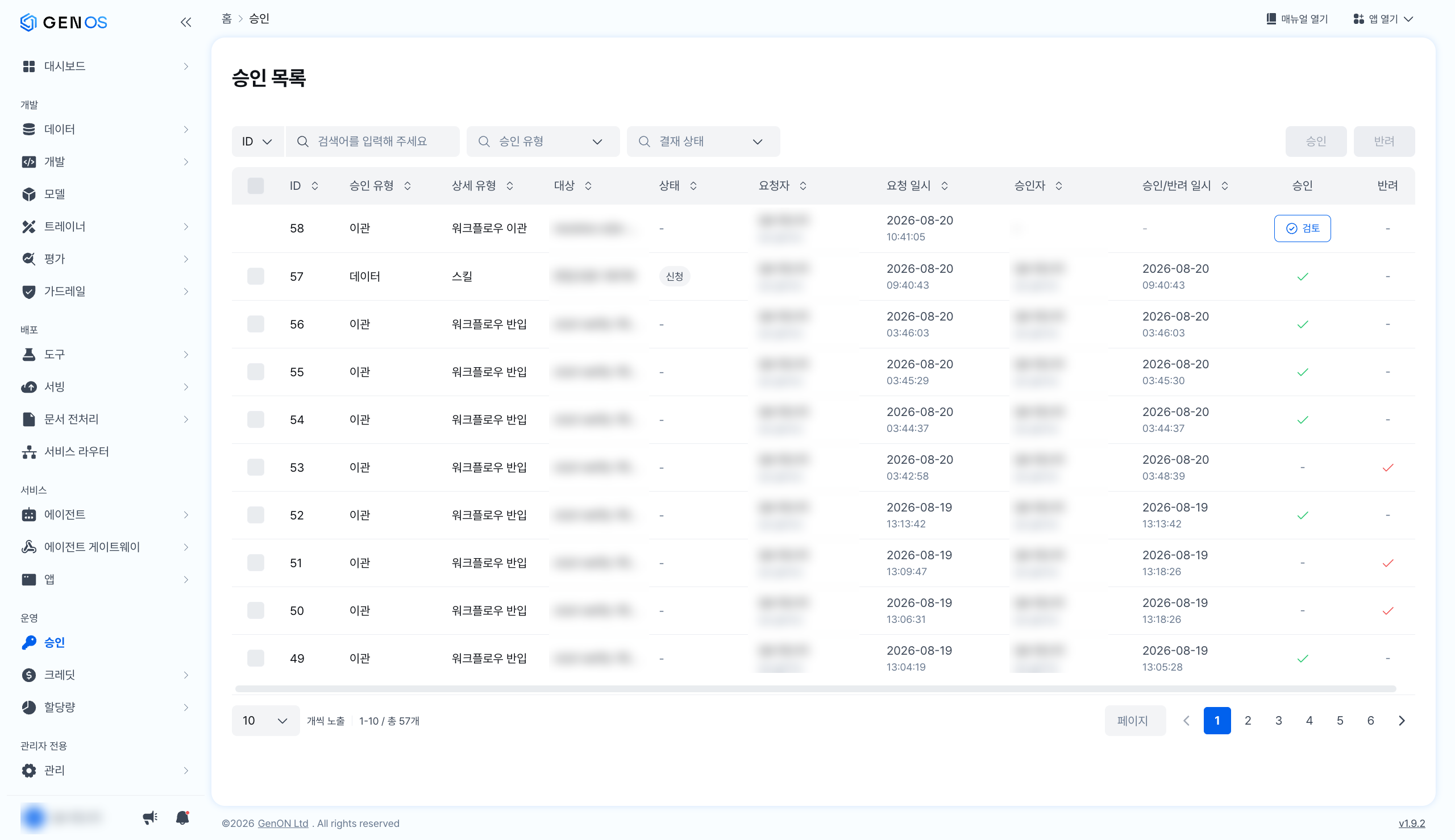This screenshot has height=840, width=1455.
Task: Open the 할당량 sidebar menu item
Action: tap(104, 707)
